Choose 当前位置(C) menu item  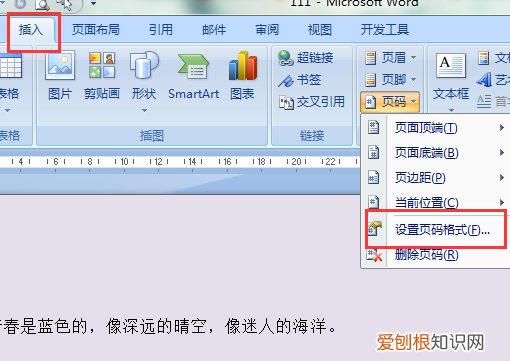(436, 202)
